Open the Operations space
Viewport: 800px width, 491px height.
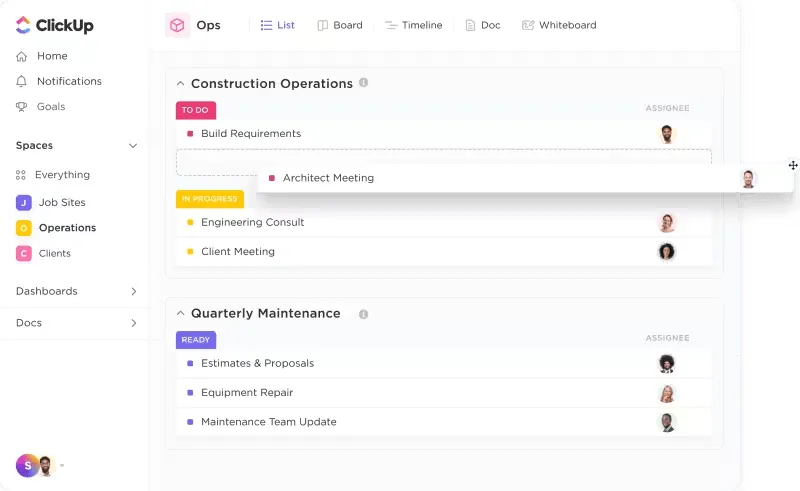point(56,228)
